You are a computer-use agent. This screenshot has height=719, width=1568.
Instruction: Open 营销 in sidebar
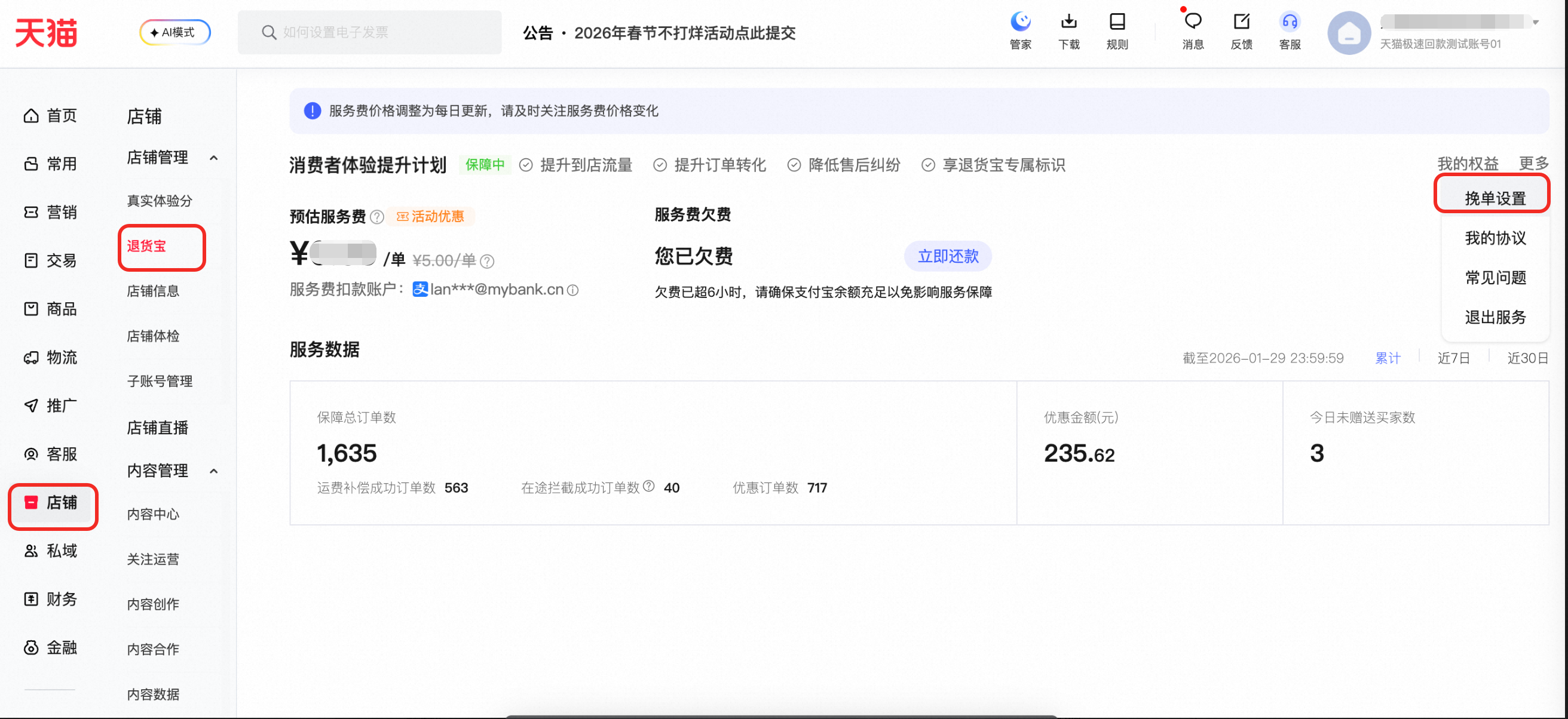(x=51, y=212)
